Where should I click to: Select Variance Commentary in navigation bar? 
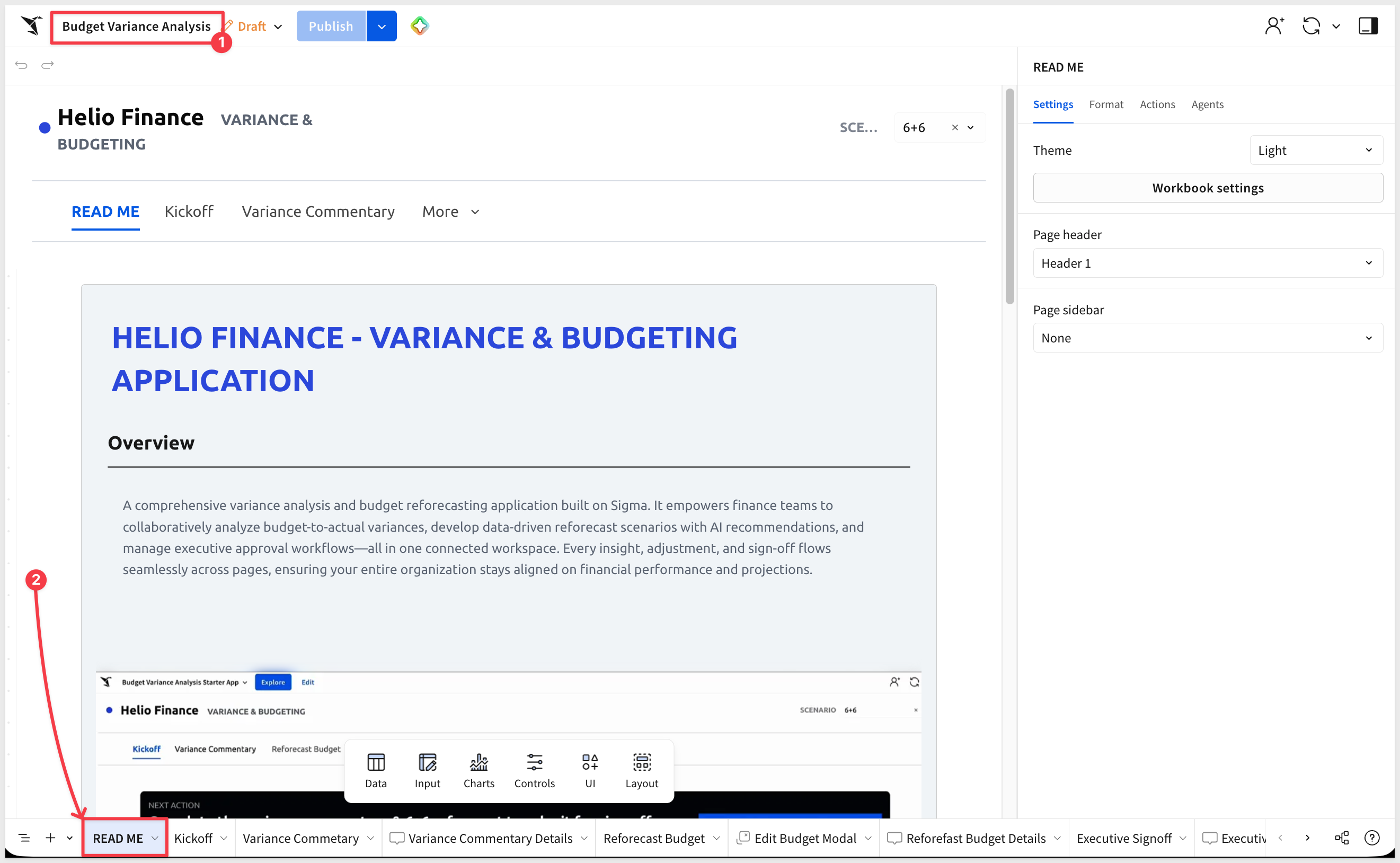coord(318,212)
